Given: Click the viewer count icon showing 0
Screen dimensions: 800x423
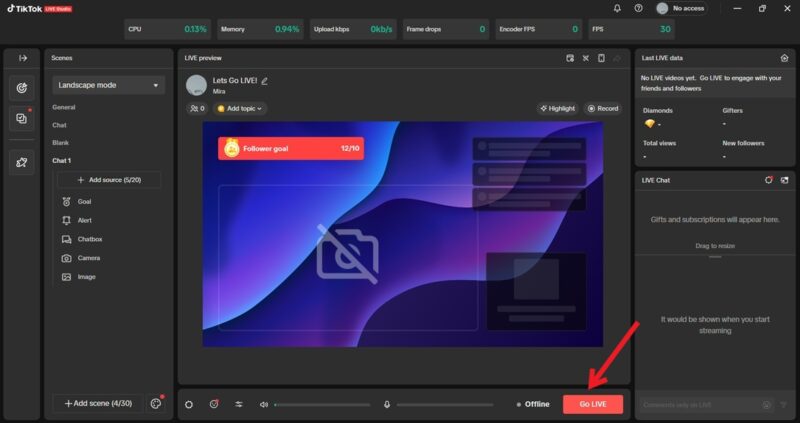Looking at the screenshot, I should (197, 108).
